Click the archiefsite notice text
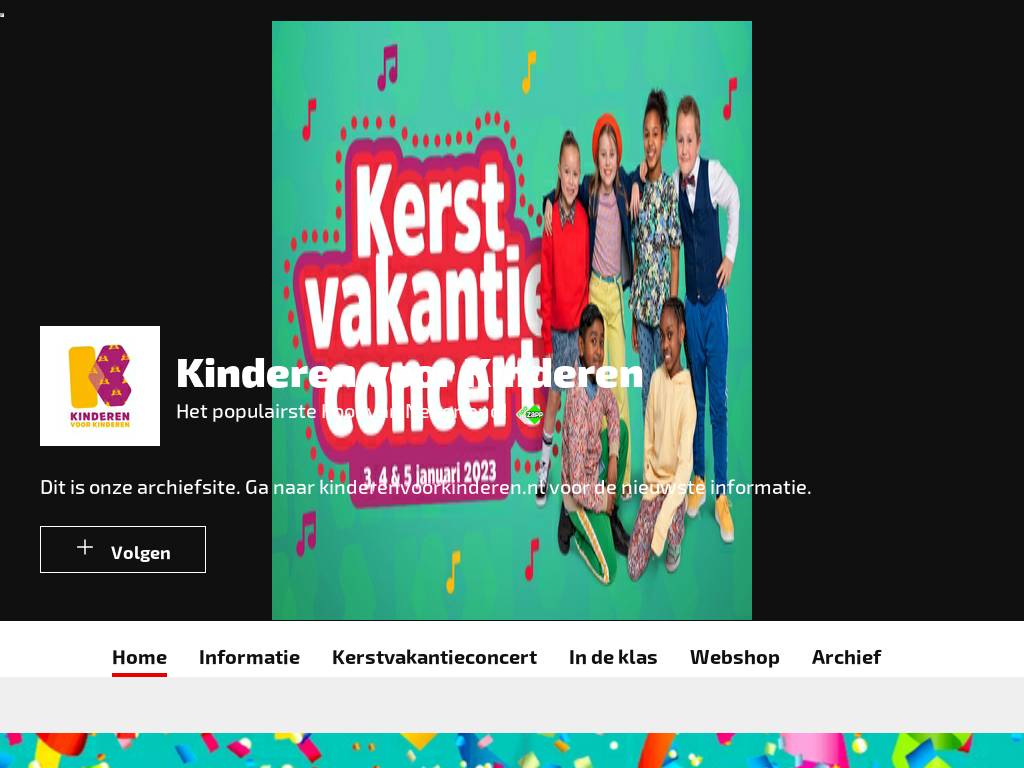Viewport: 1024px width, 768px height. click(x=425, y=487)
